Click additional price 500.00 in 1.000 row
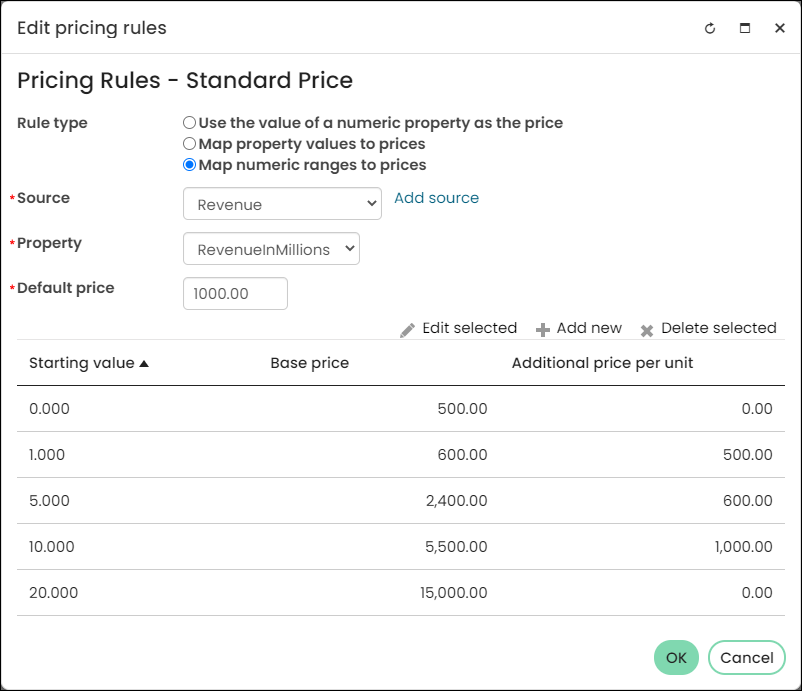Viewport: 802px width, 691px height. coord(747,455)
